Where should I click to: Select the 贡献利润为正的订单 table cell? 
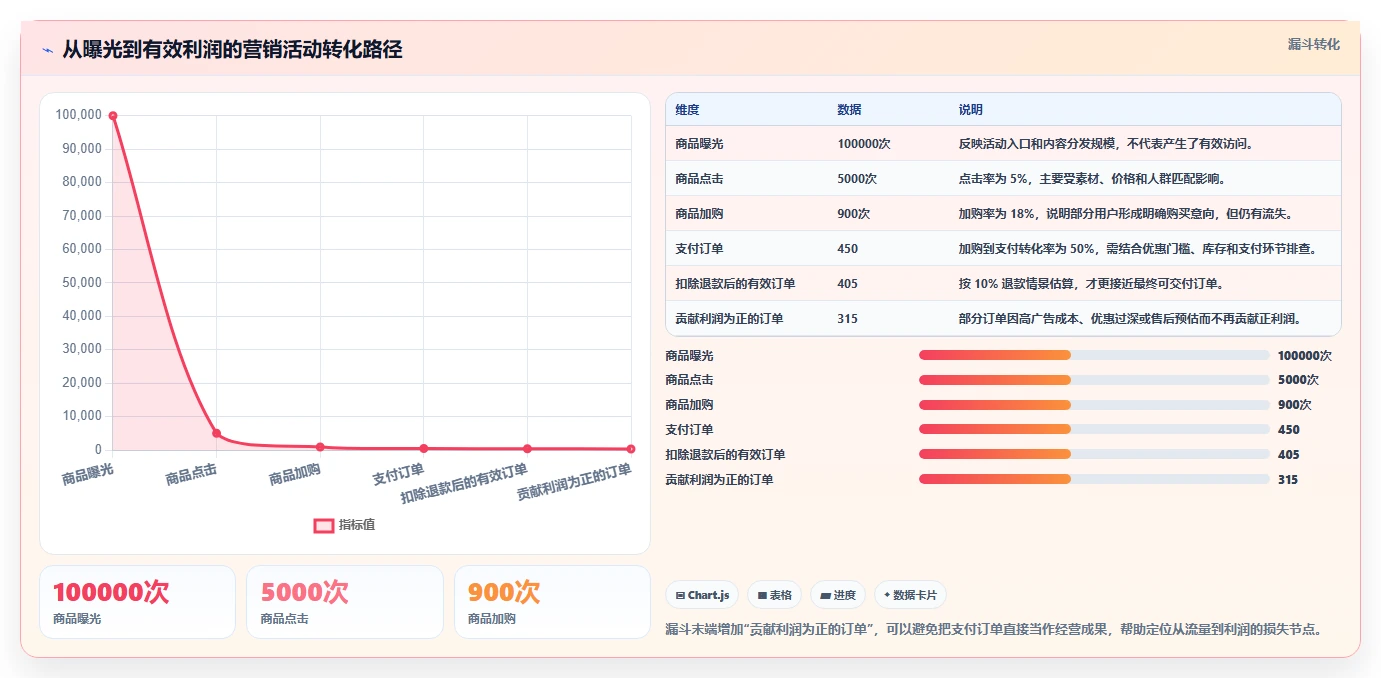click(x=747, y=319)
